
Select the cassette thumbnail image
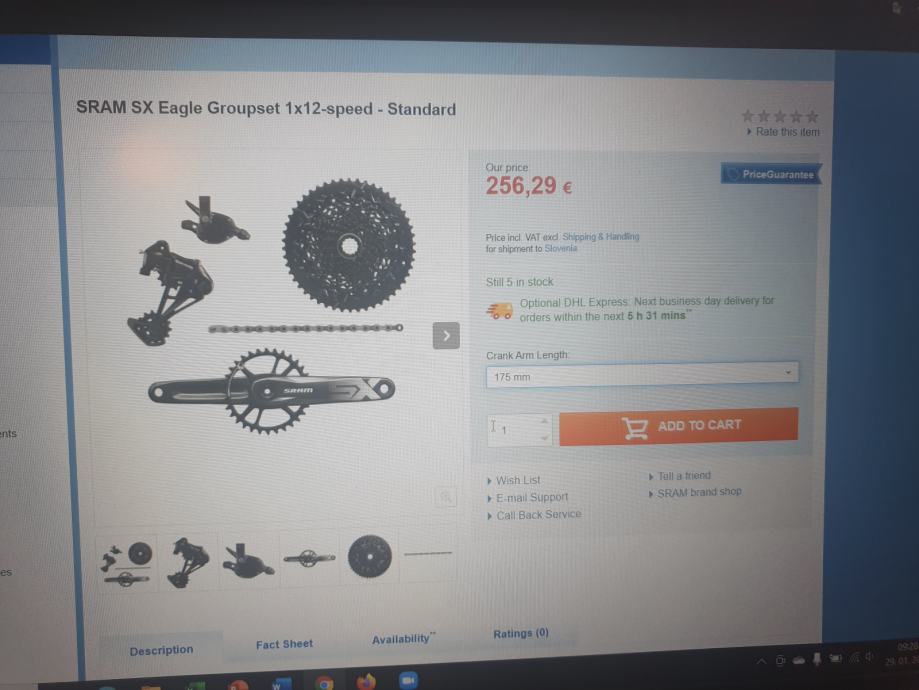pyautogui.click(x=369, y=557)
